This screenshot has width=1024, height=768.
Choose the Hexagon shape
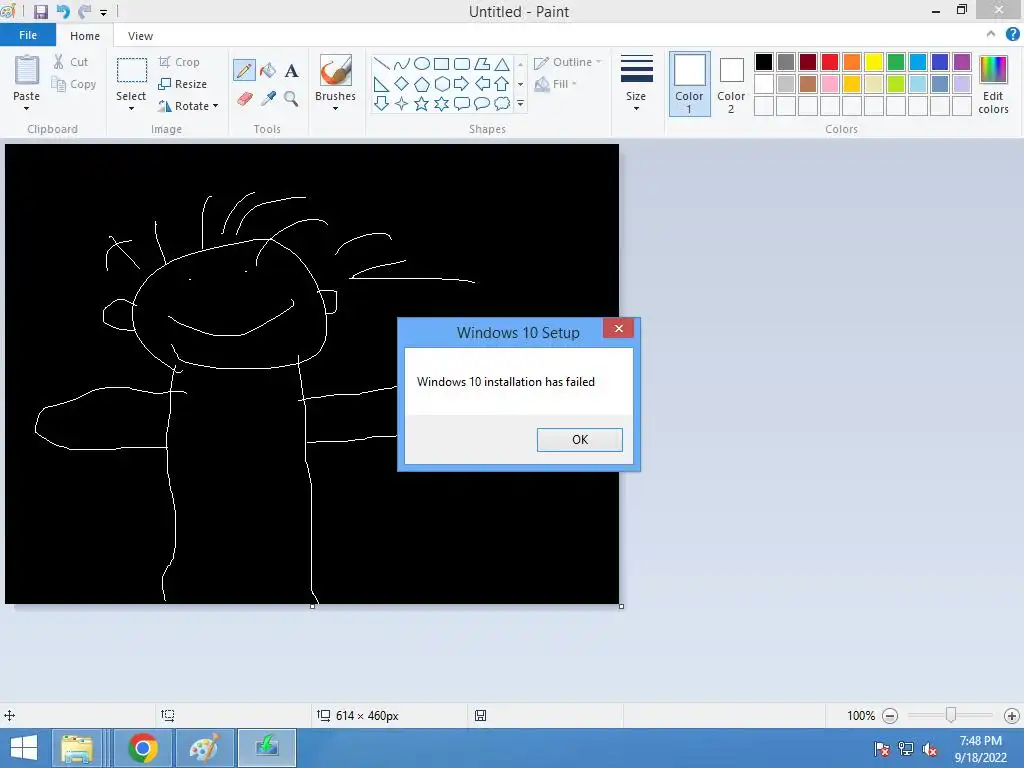coord(442,84)
